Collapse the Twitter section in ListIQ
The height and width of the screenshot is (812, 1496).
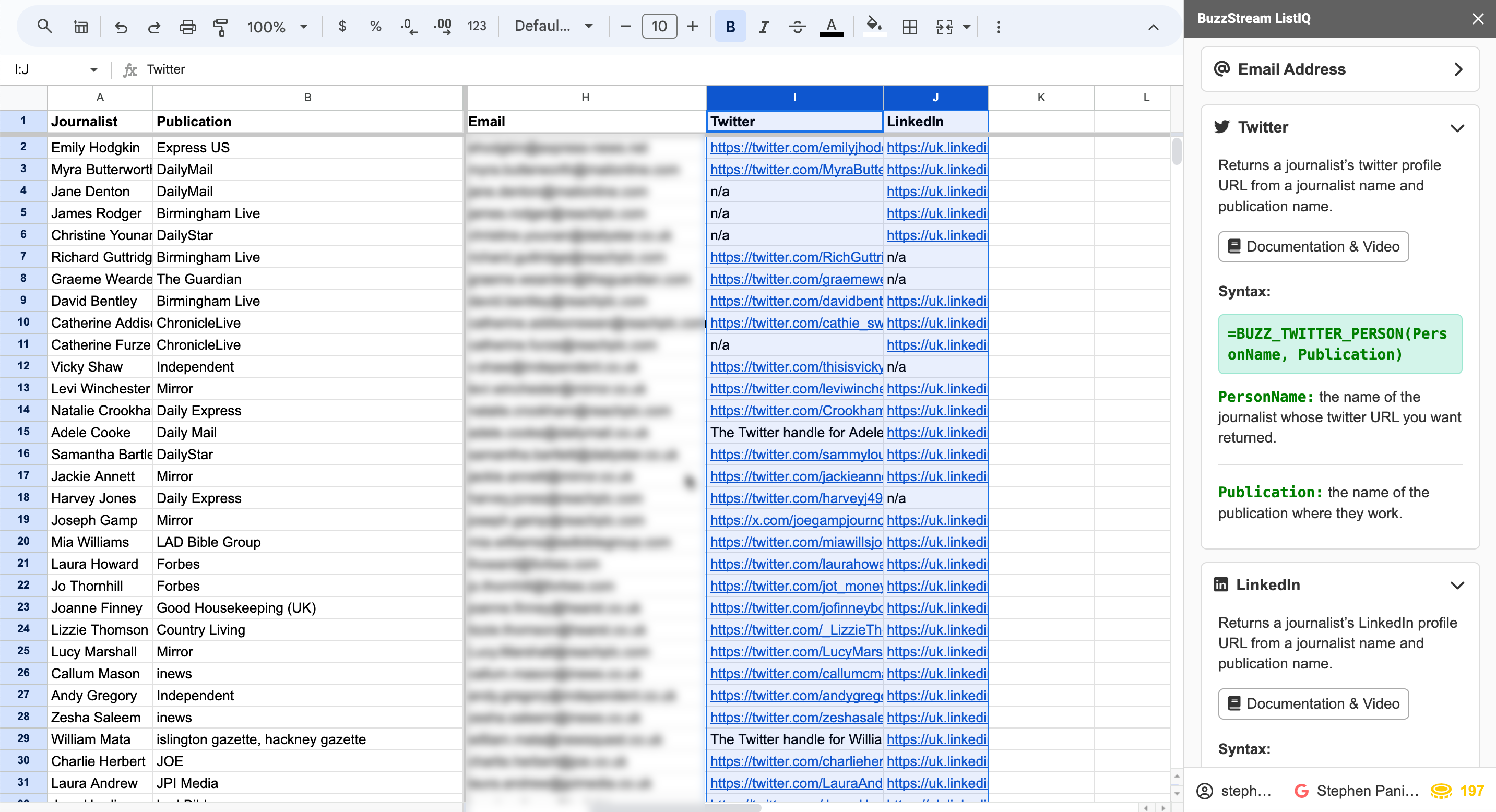(1456, 128)
